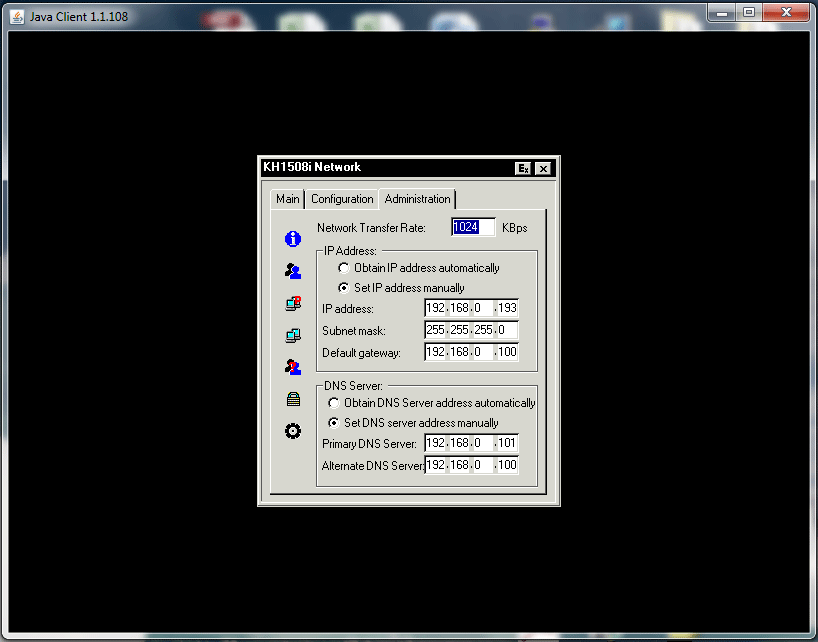Click the black gear icon in sidebar

tap(292, 431)
